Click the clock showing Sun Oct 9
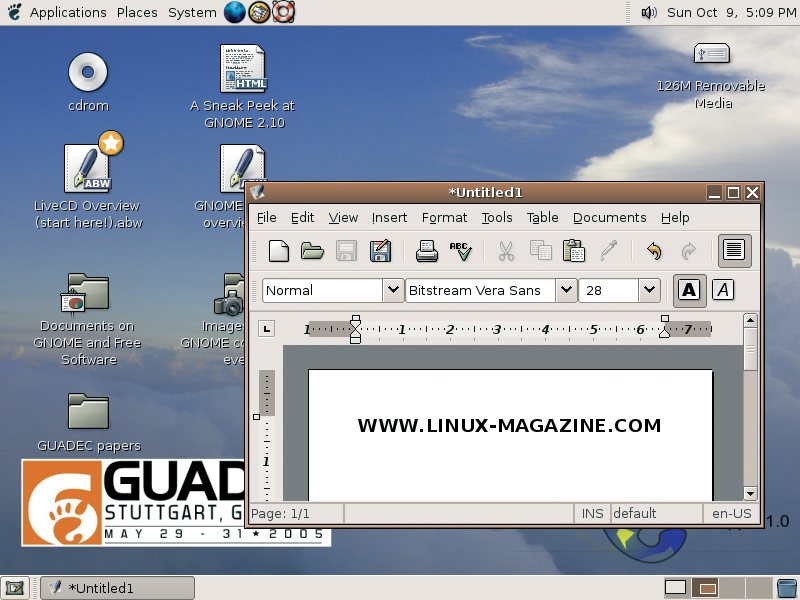 click(731, 12)
